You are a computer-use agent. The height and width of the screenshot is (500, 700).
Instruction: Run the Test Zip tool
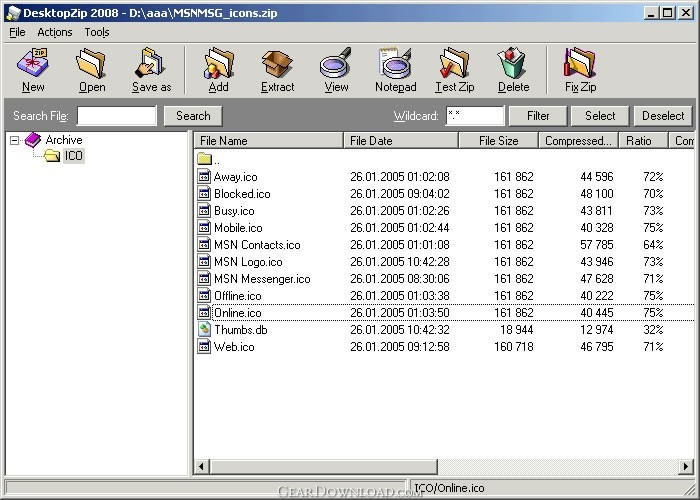pos(454,64)
